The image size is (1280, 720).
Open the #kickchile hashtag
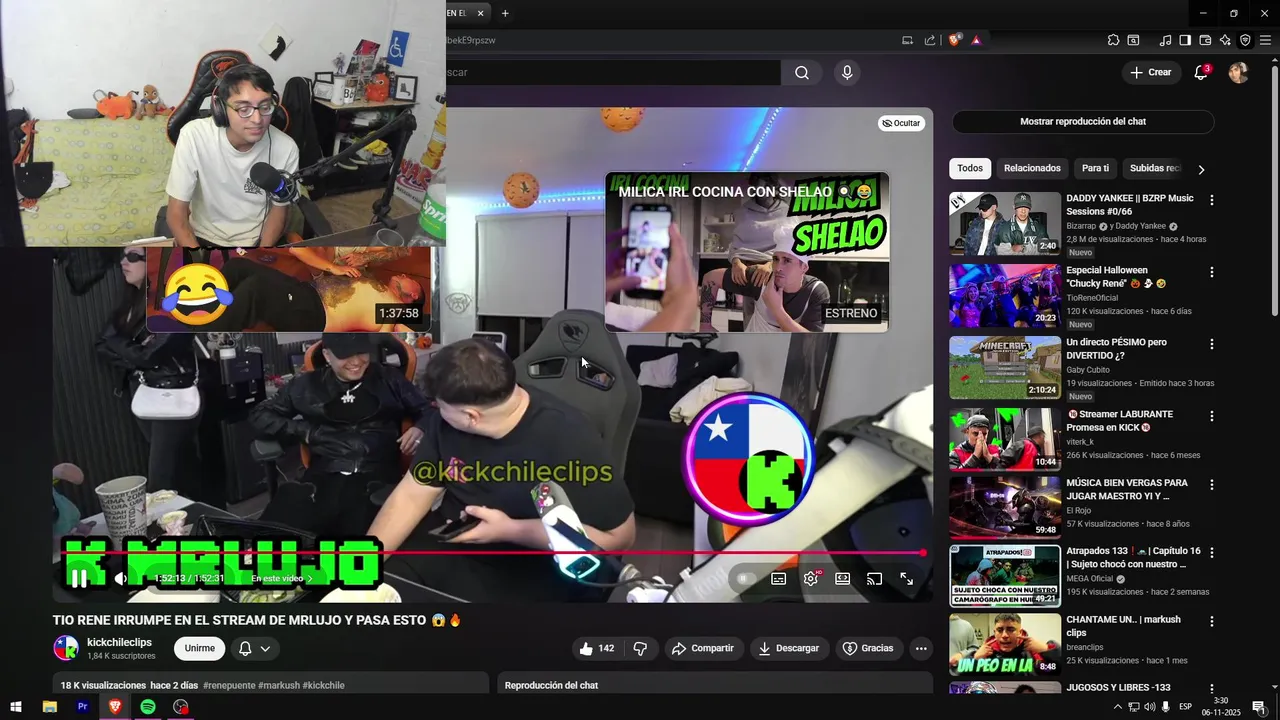[x=323, y=685]
